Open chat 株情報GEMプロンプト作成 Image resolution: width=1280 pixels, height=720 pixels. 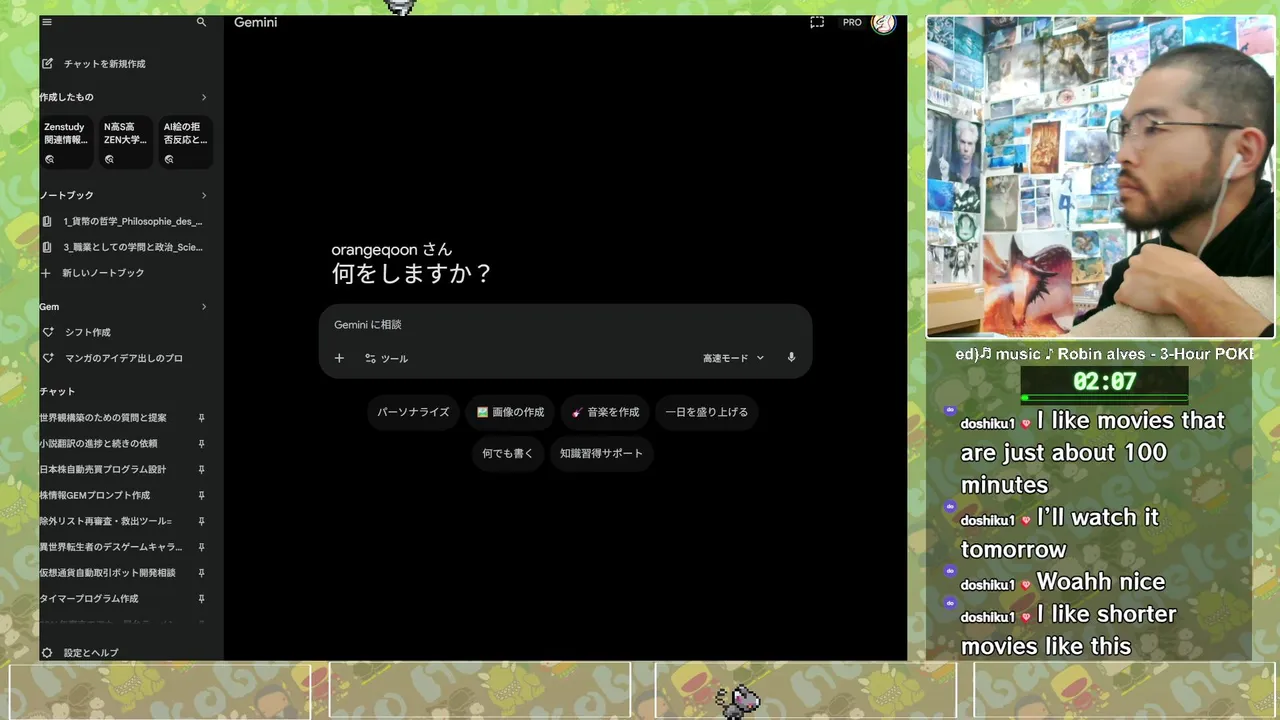click(95, 495)
